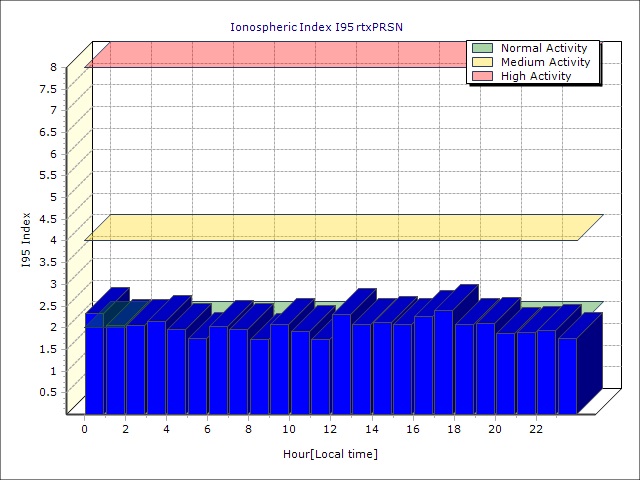
Task: Click the y-axis tick label '4.5'
Action: coord(48,218)
